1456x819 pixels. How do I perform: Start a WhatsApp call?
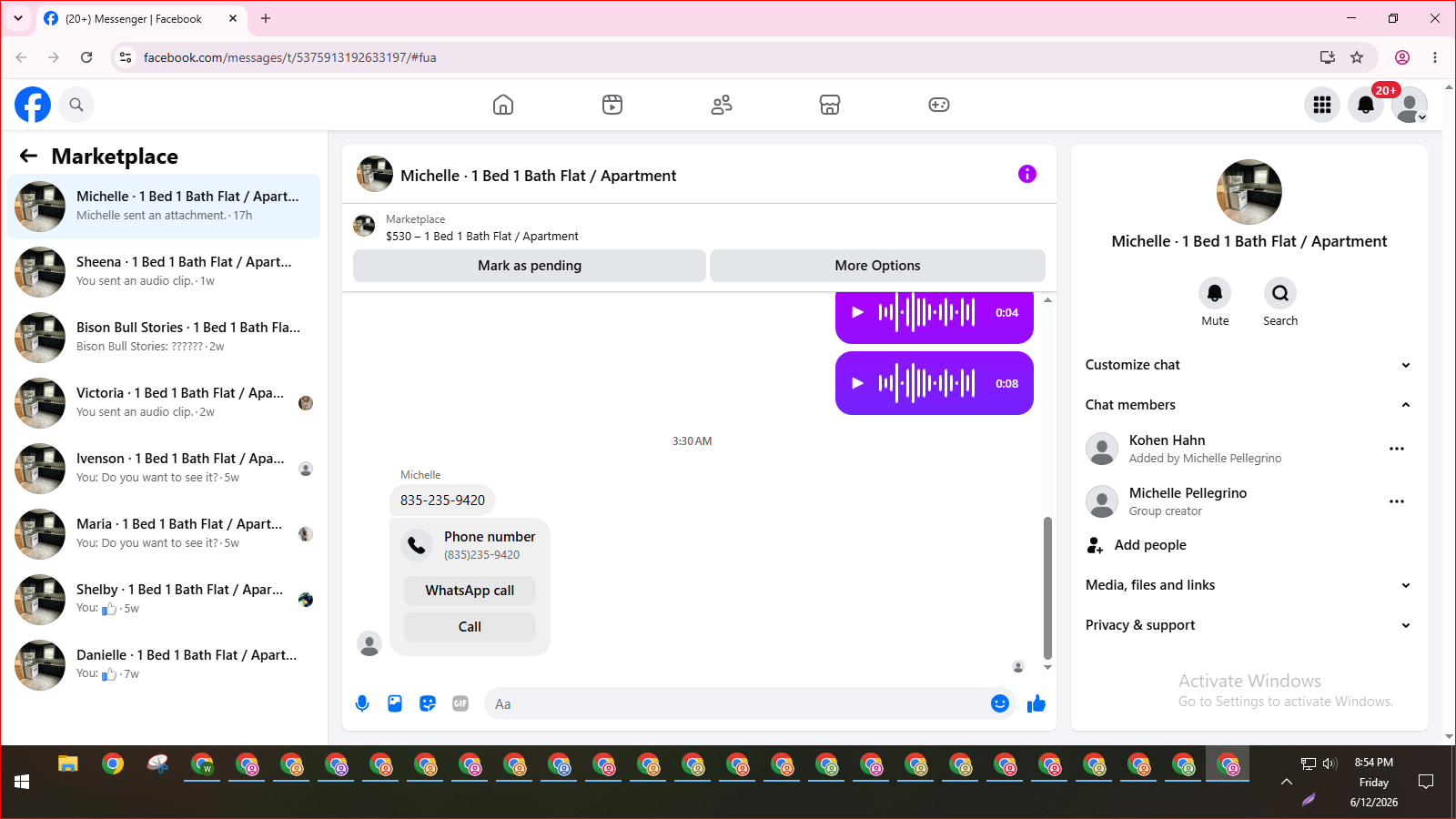point(470,591)
